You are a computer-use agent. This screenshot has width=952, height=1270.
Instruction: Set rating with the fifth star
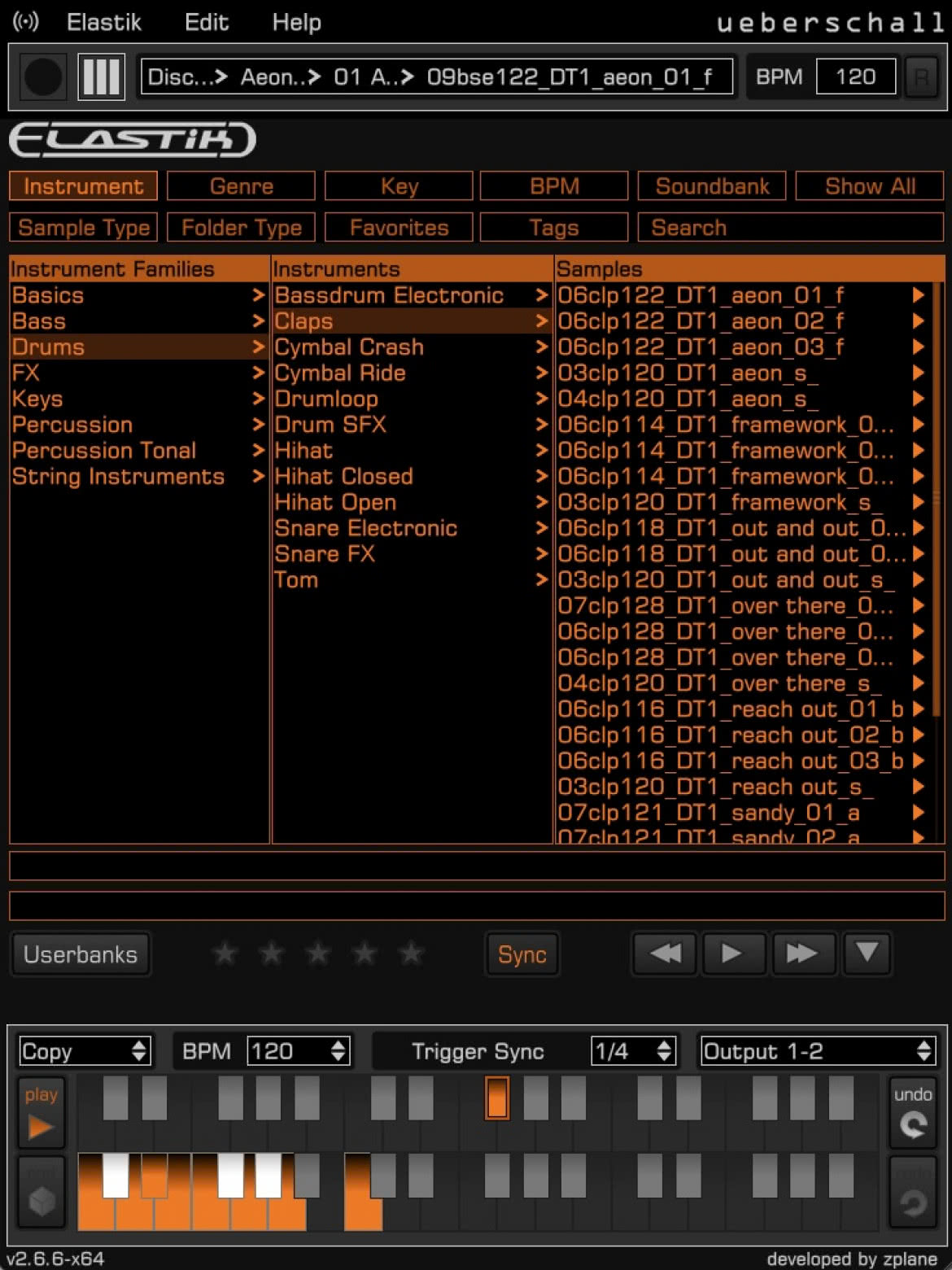click(412, 953)
